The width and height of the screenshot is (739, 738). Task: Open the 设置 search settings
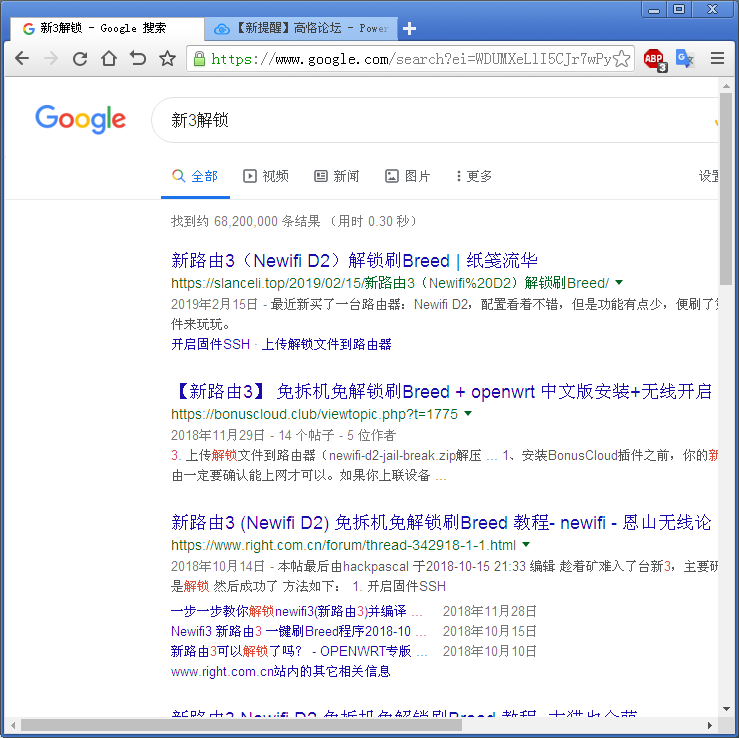pyautogui.click(x=708, y=176)
